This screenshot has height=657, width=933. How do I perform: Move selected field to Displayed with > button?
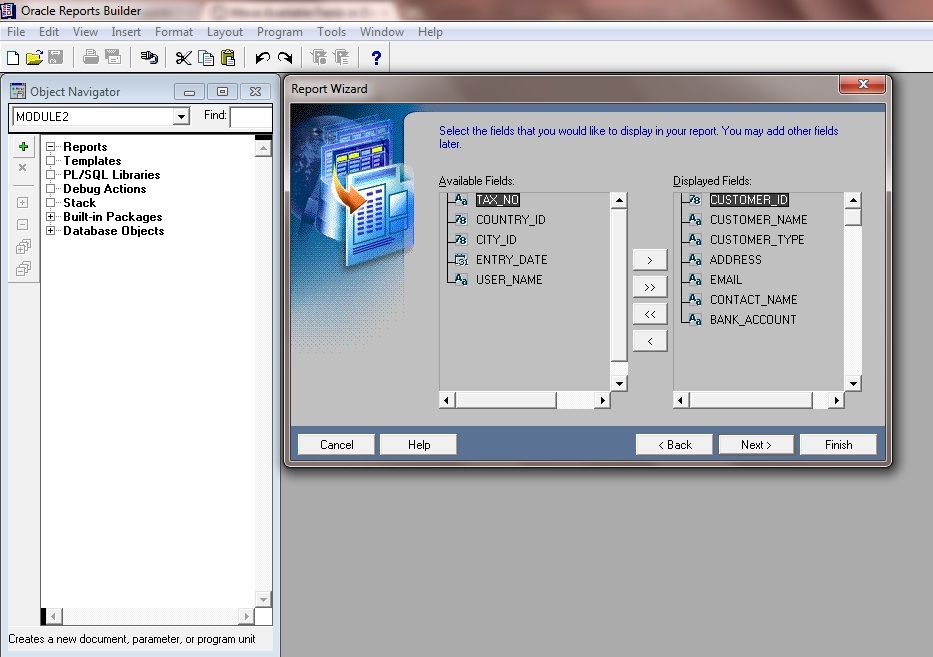[650, 260]
